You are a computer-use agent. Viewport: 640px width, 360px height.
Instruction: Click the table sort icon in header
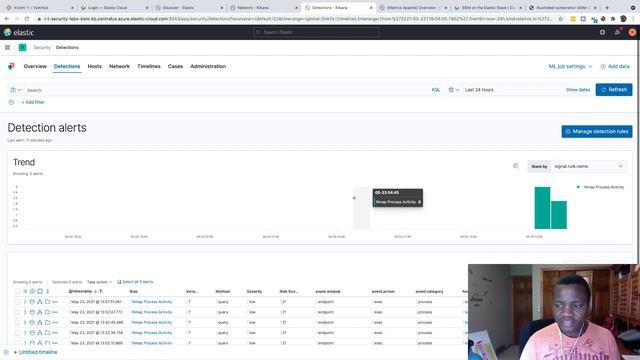tap(47, 291)
